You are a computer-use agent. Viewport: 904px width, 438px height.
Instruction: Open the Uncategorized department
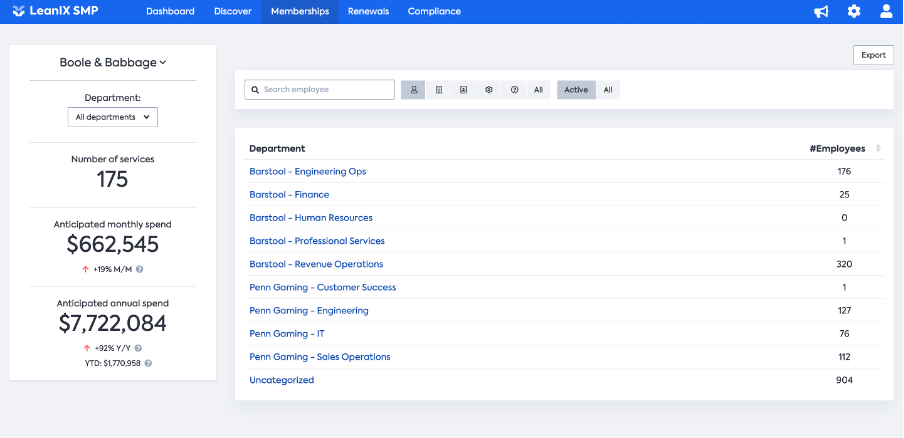[281, 380]
